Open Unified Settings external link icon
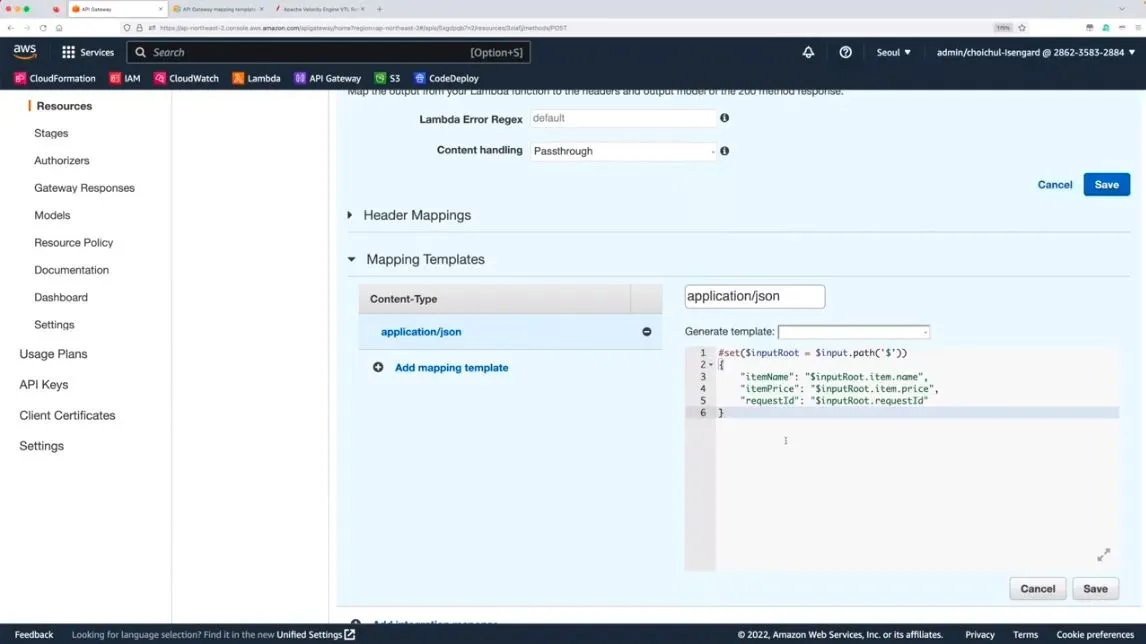The image size is (1146, 644). [x=350, y=634]
